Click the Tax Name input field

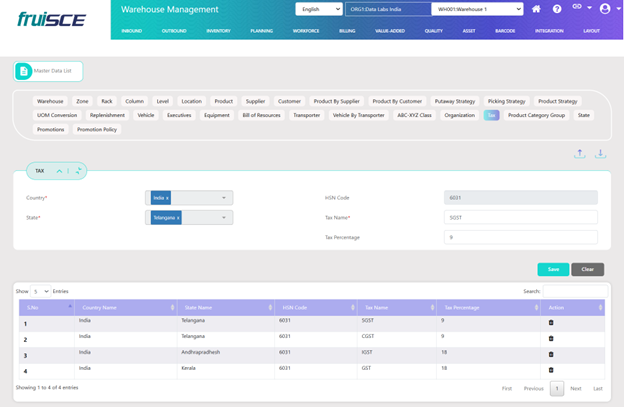point(520,217)
